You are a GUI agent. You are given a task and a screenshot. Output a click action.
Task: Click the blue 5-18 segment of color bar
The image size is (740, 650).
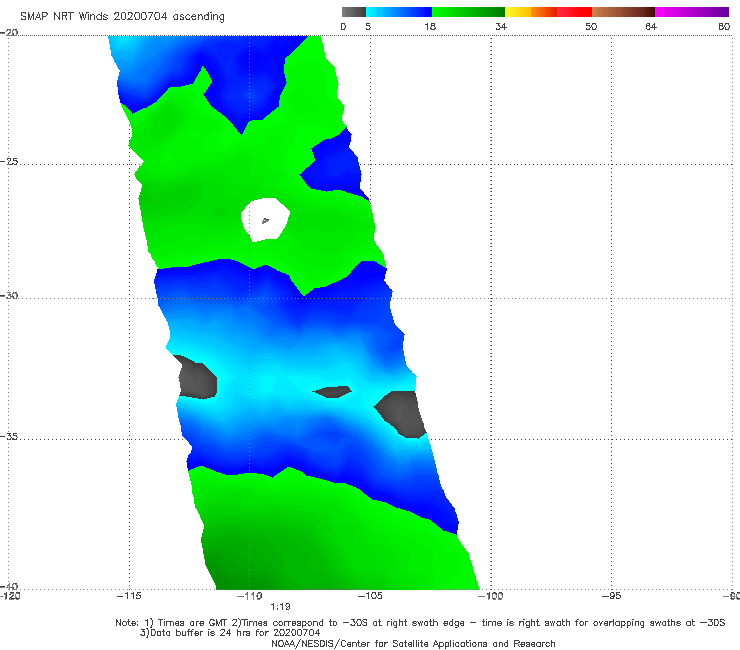pos(399,12)
